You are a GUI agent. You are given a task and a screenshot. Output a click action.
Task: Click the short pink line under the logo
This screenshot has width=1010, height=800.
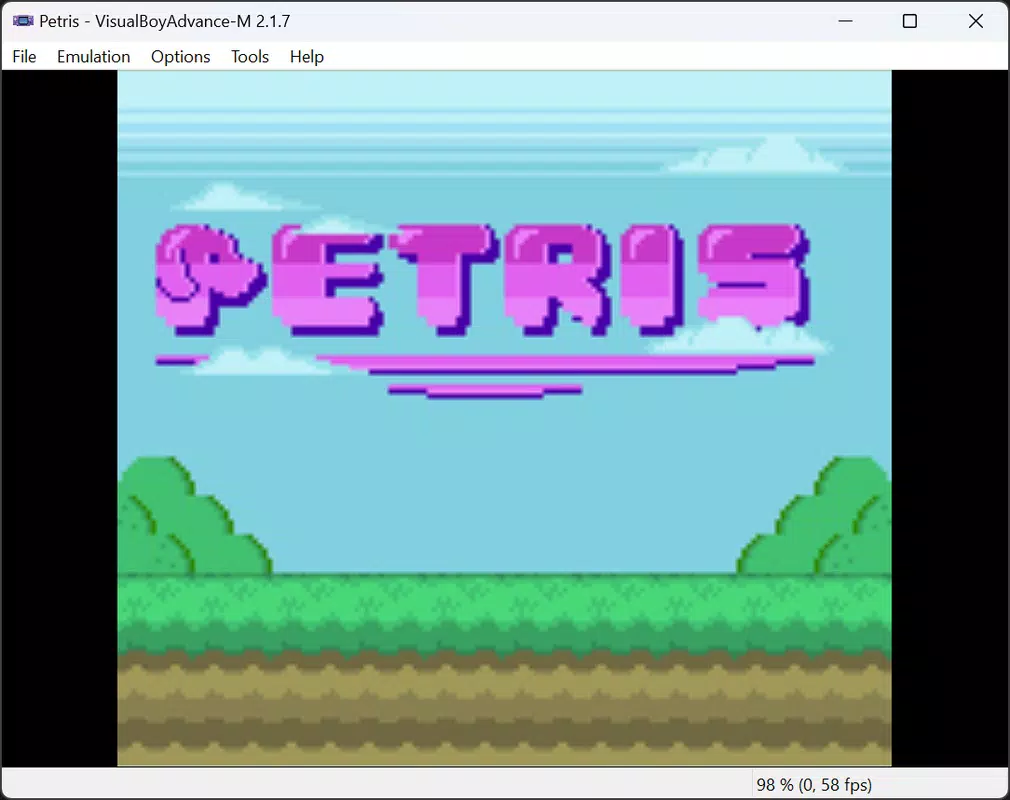tap(485, 391)
